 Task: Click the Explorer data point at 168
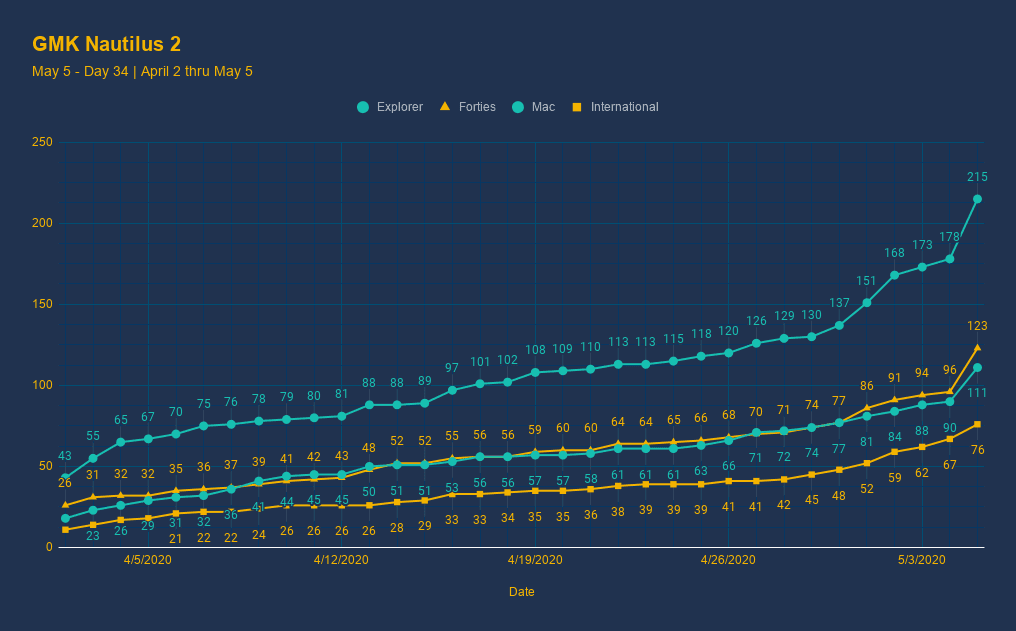point(895,275)
